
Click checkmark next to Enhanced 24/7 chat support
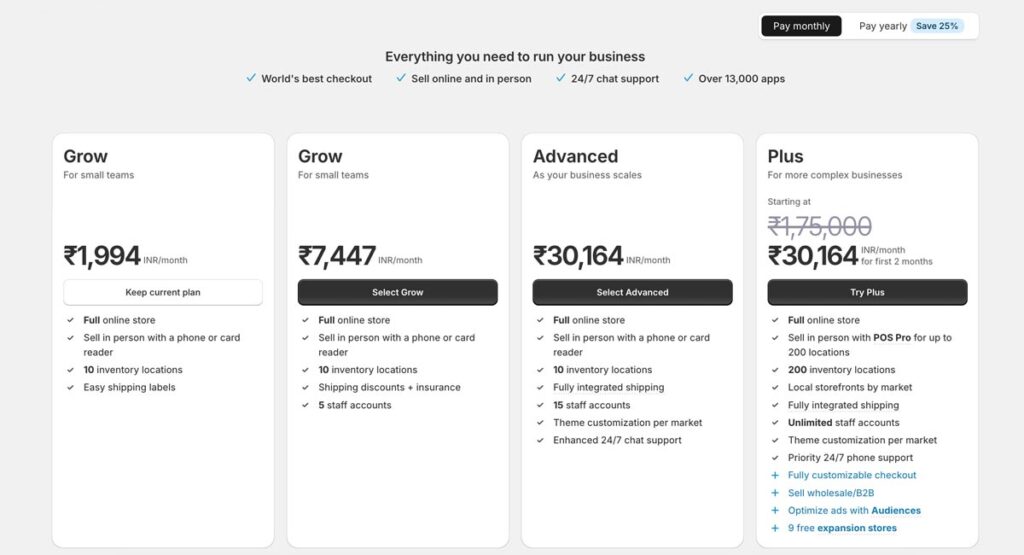coord(540,440)
